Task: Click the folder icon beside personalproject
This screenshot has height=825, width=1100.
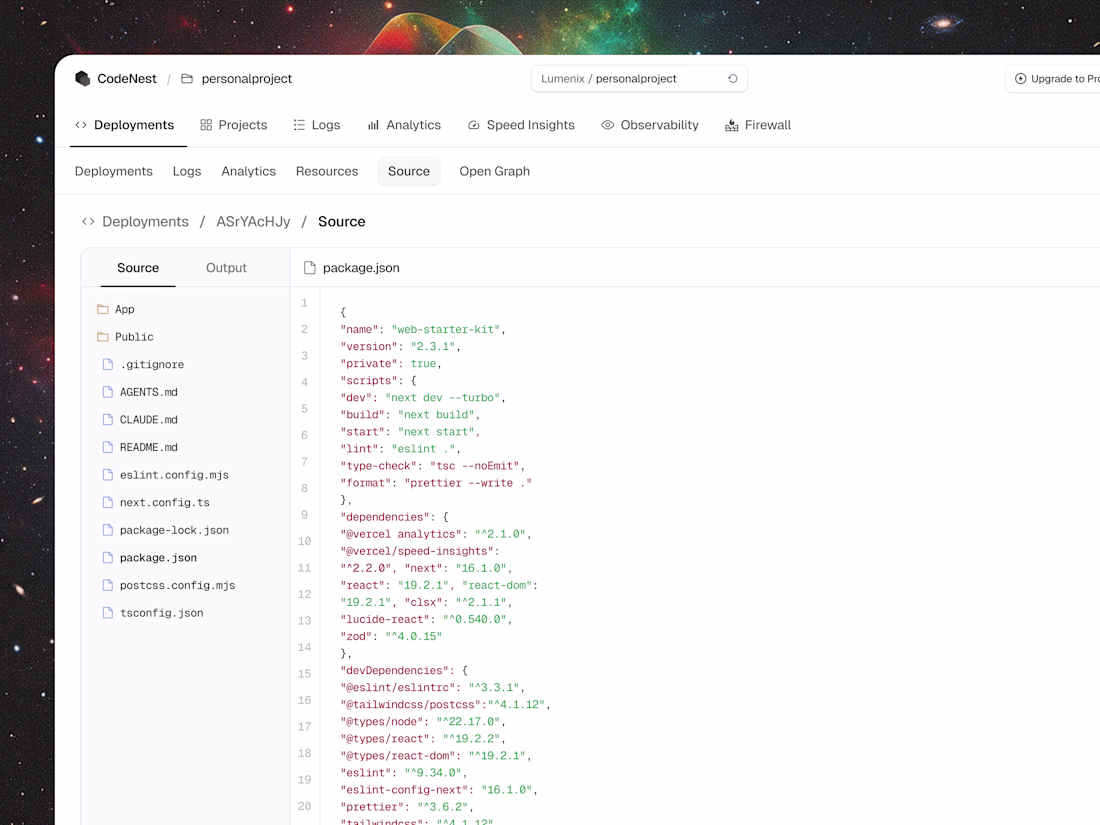Action: (x=187, y=79)
